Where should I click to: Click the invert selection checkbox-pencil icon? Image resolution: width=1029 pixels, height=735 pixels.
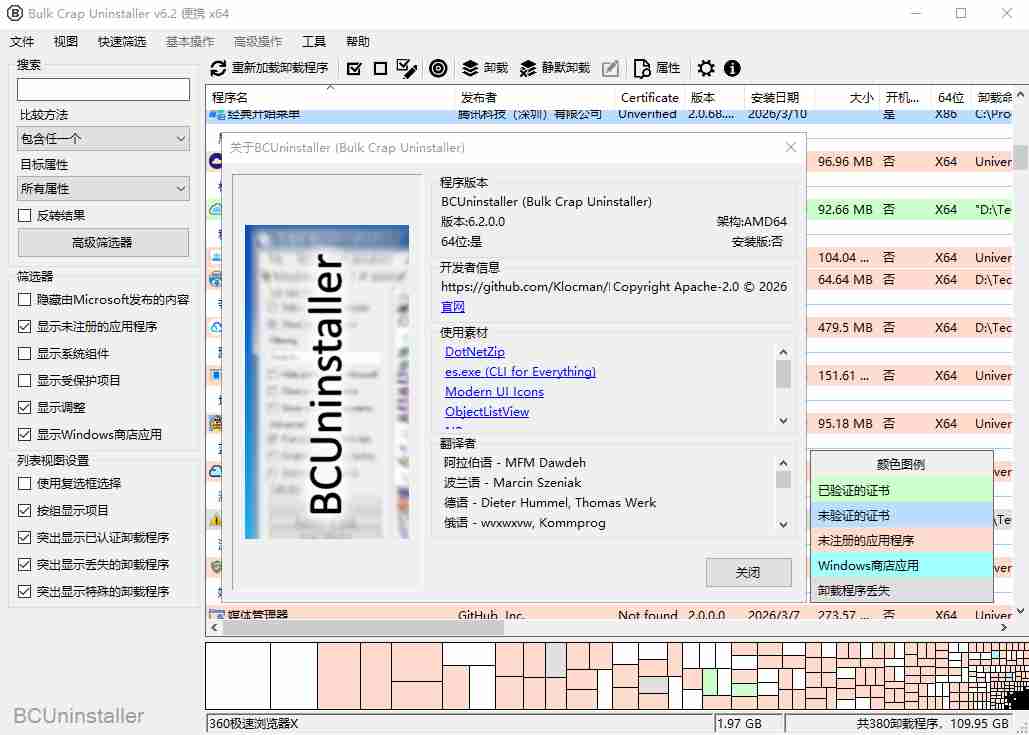click(407, 68)
